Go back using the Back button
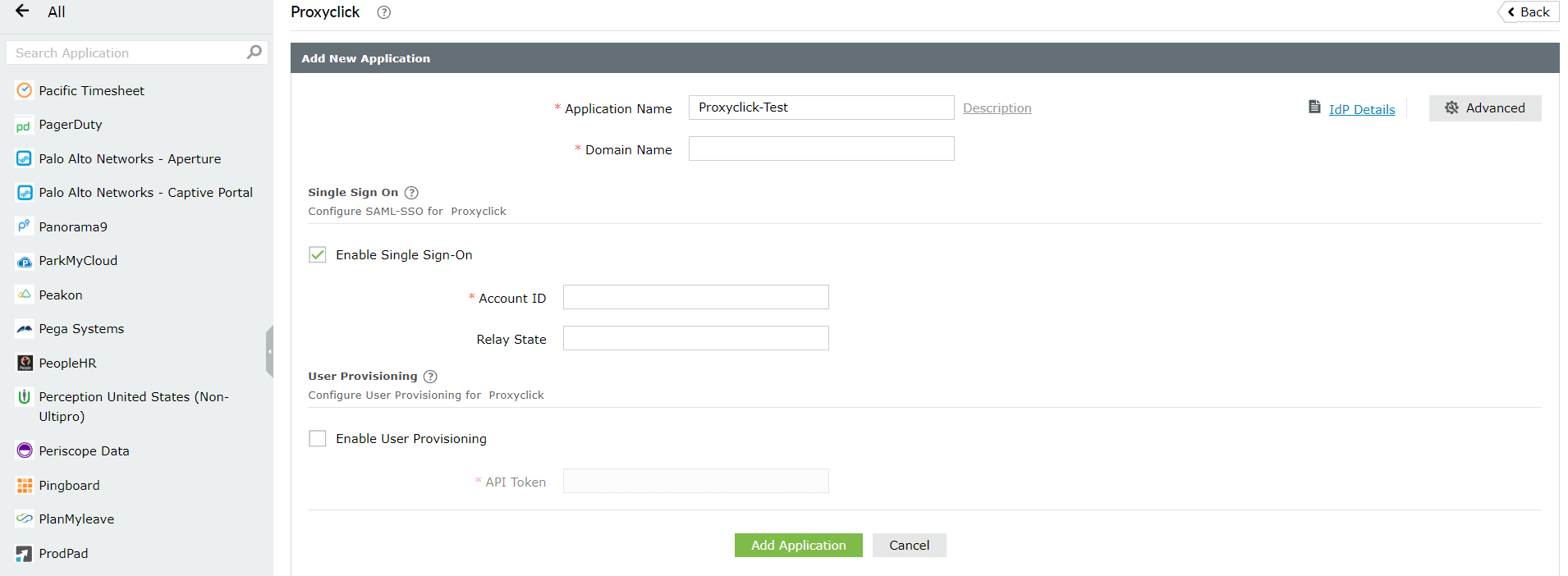Image resolution: width=1568 pixels, height=576 pixels. [1529, 12]
